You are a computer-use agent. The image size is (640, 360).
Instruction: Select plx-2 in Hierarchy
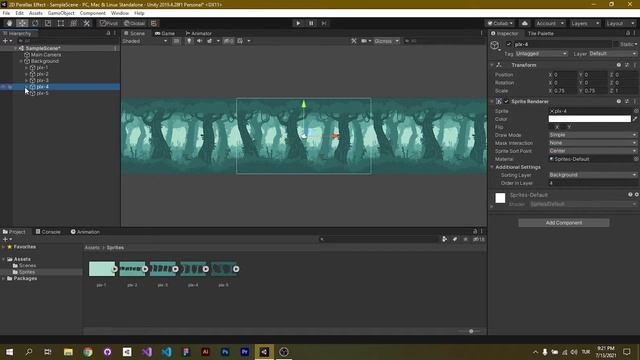pos(42,74)
